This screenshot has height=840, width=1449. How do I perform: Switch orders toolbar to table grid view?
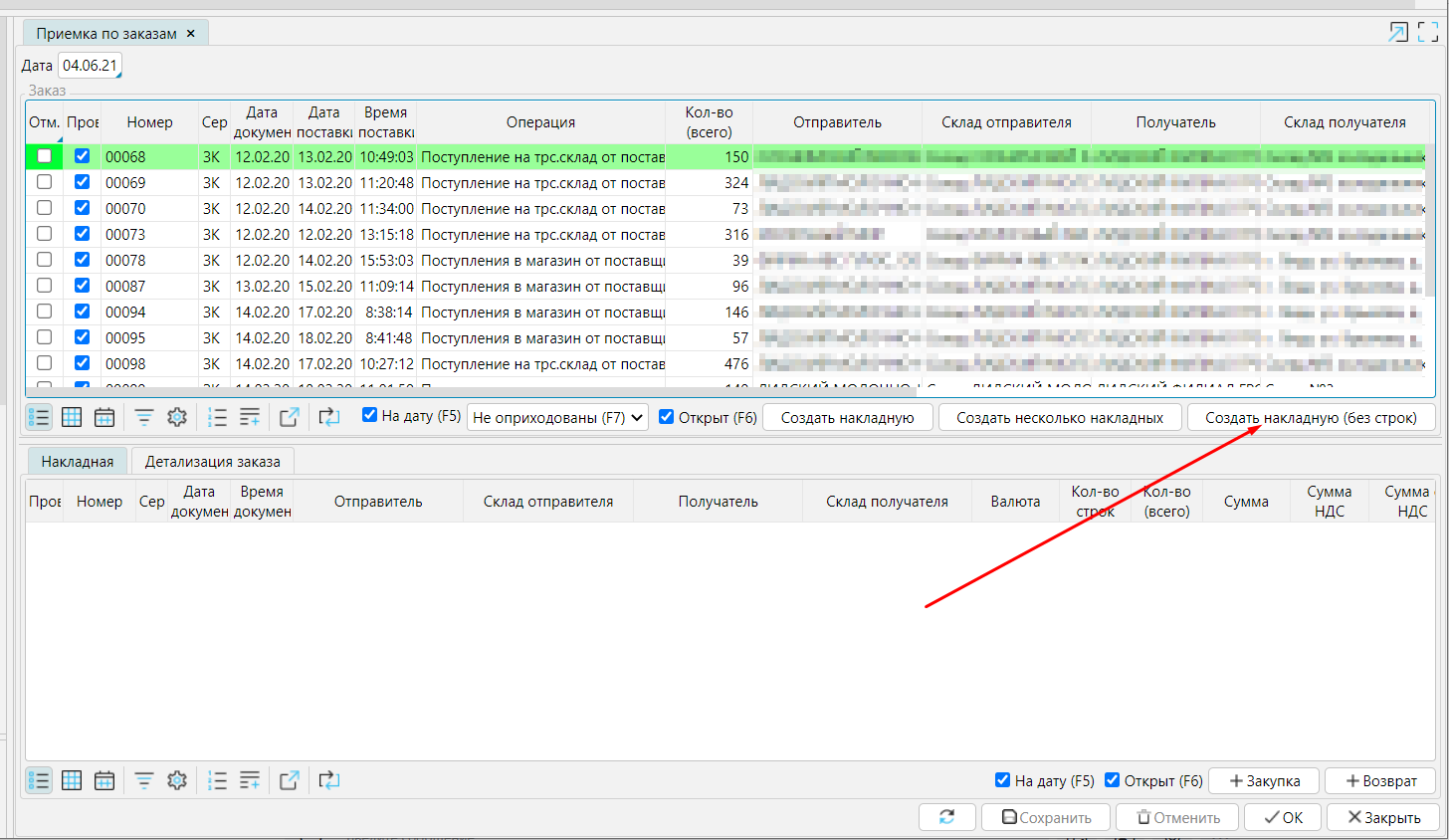point(72,417)
